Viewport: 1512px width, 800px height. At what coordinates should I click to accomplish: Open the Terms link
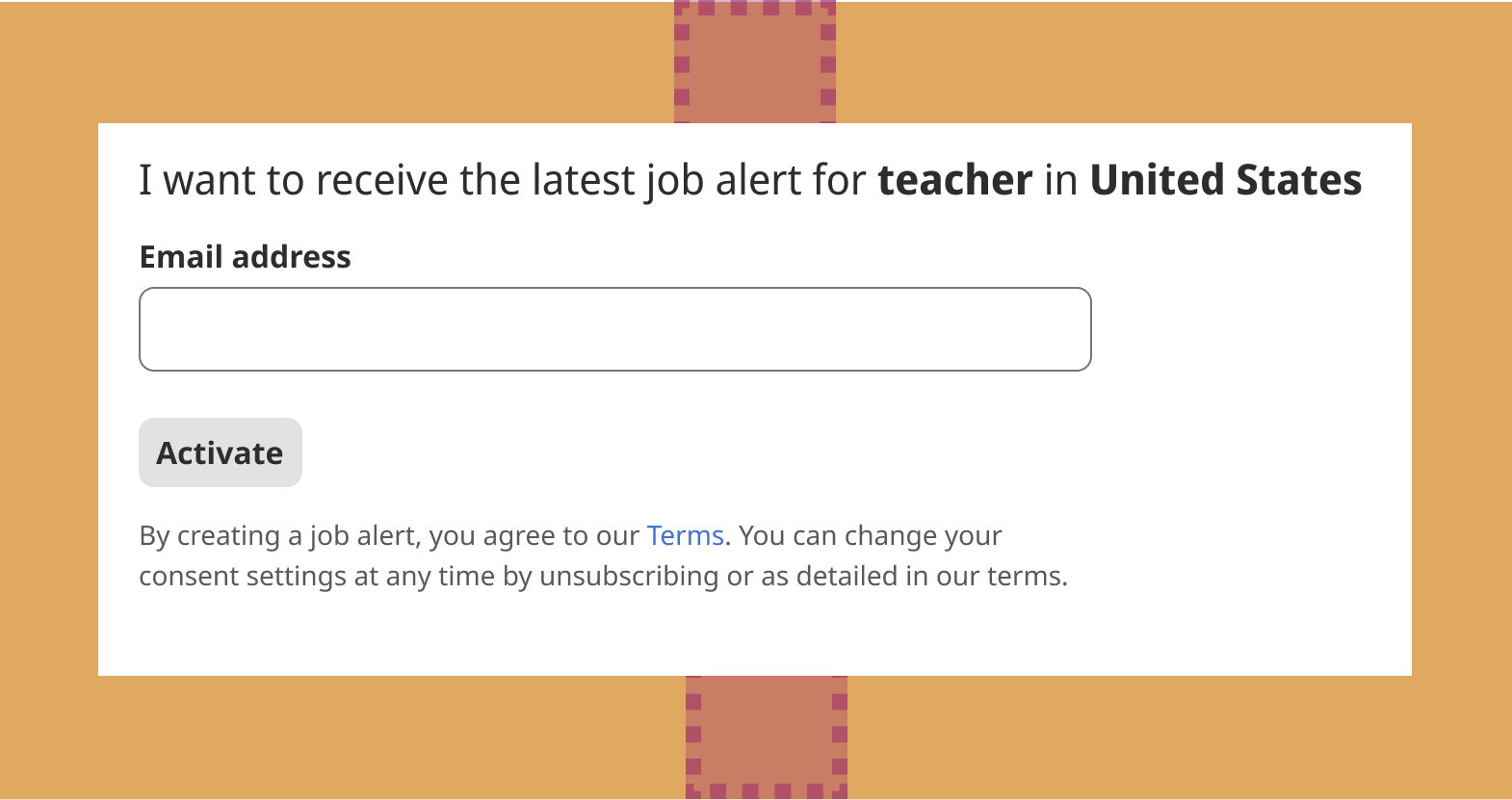tap(685, 535)
